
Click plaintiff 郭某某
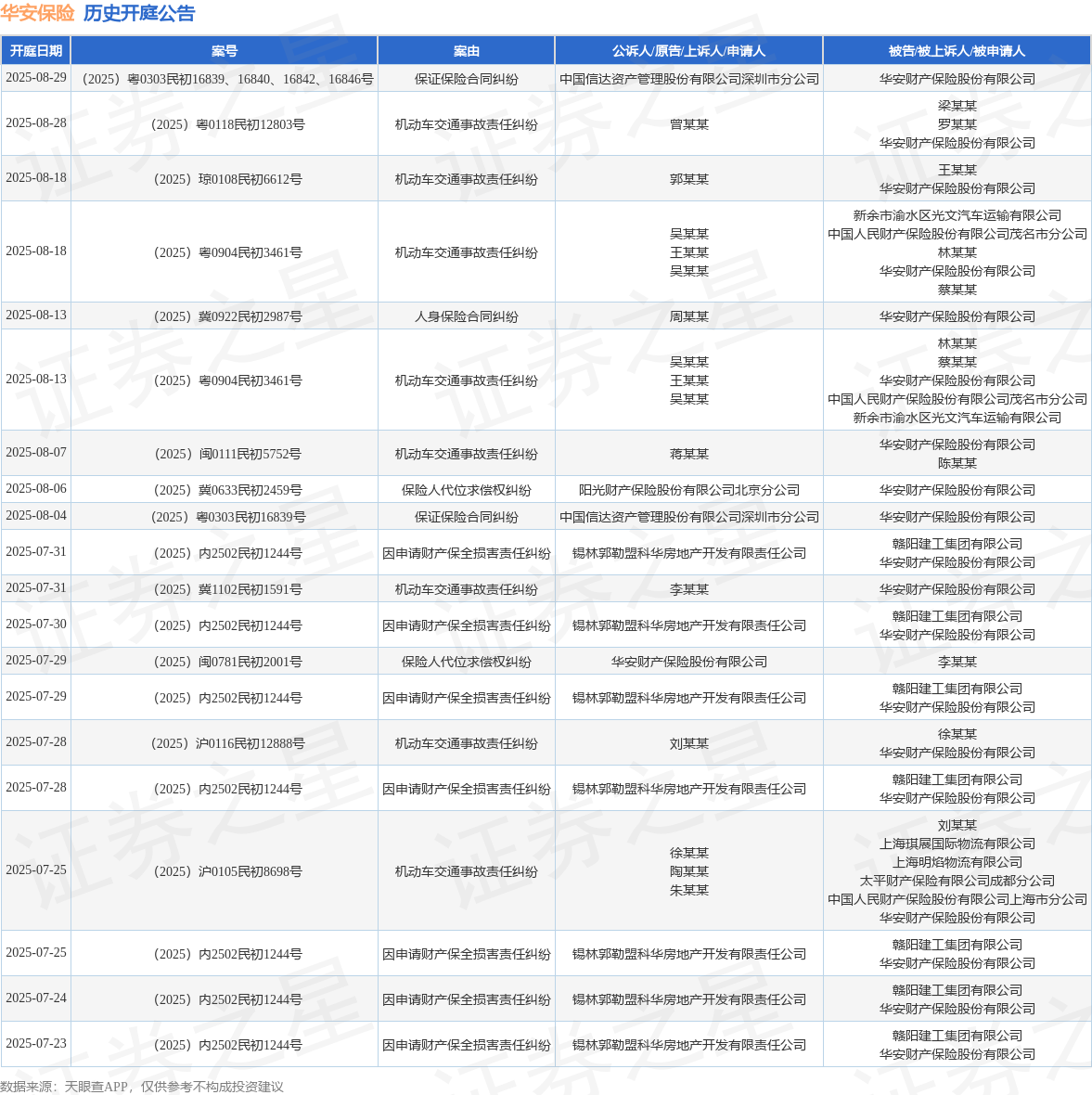689,179
